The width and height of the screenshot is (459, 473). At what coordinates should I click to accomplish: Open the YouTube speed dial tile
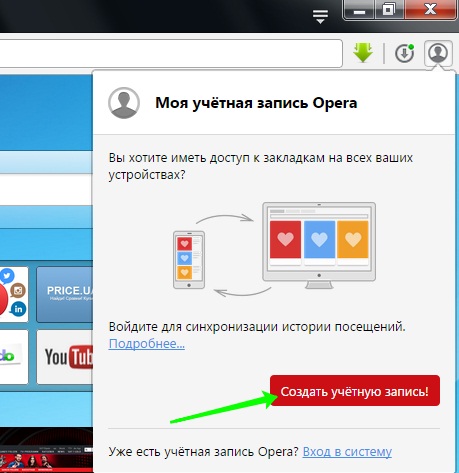[65, 357]
